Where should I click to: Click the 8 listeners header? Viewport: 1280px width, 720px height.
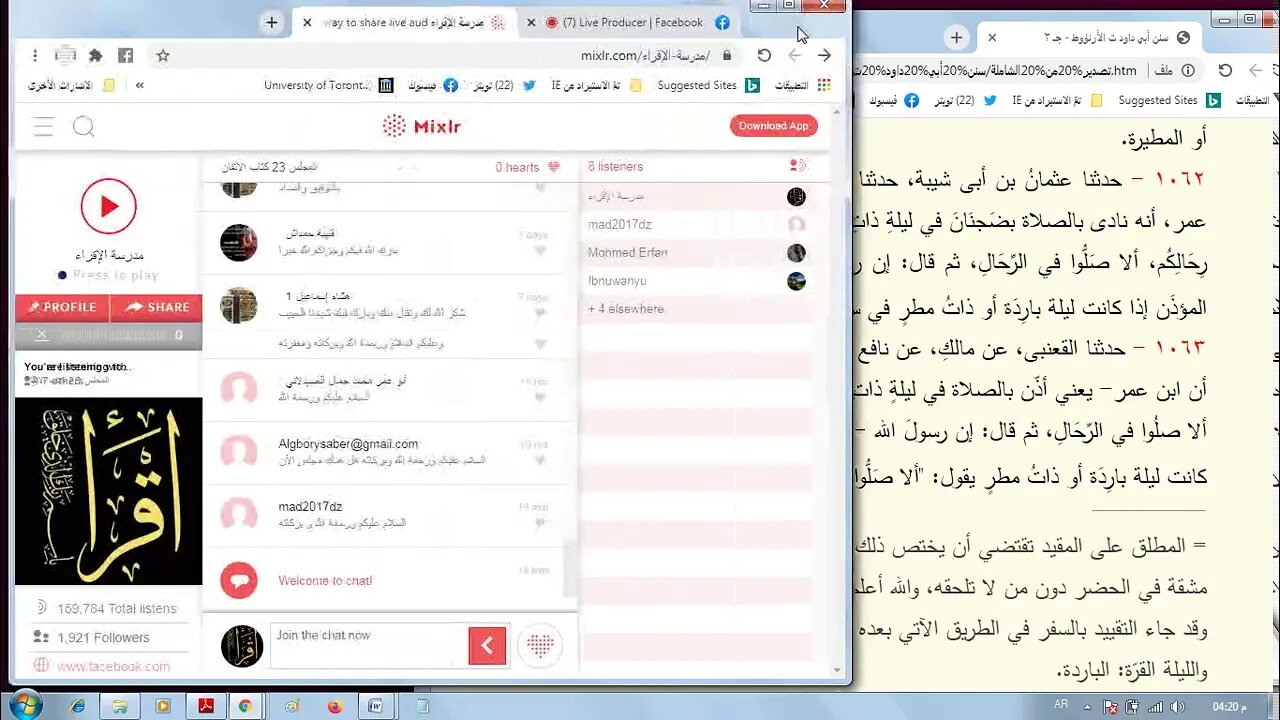[x=615, y=167]
